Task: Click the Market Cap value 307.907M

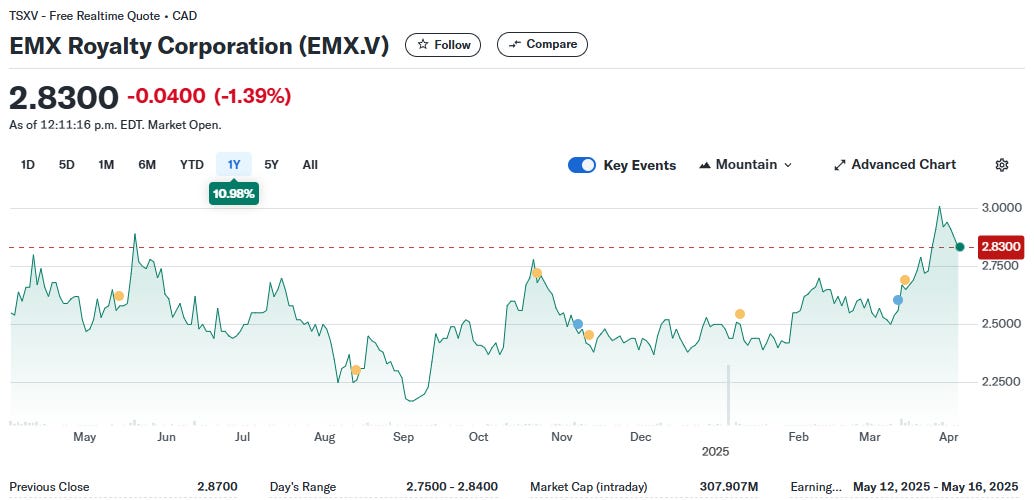Action: pyautogui.click(x=729, y=487)
